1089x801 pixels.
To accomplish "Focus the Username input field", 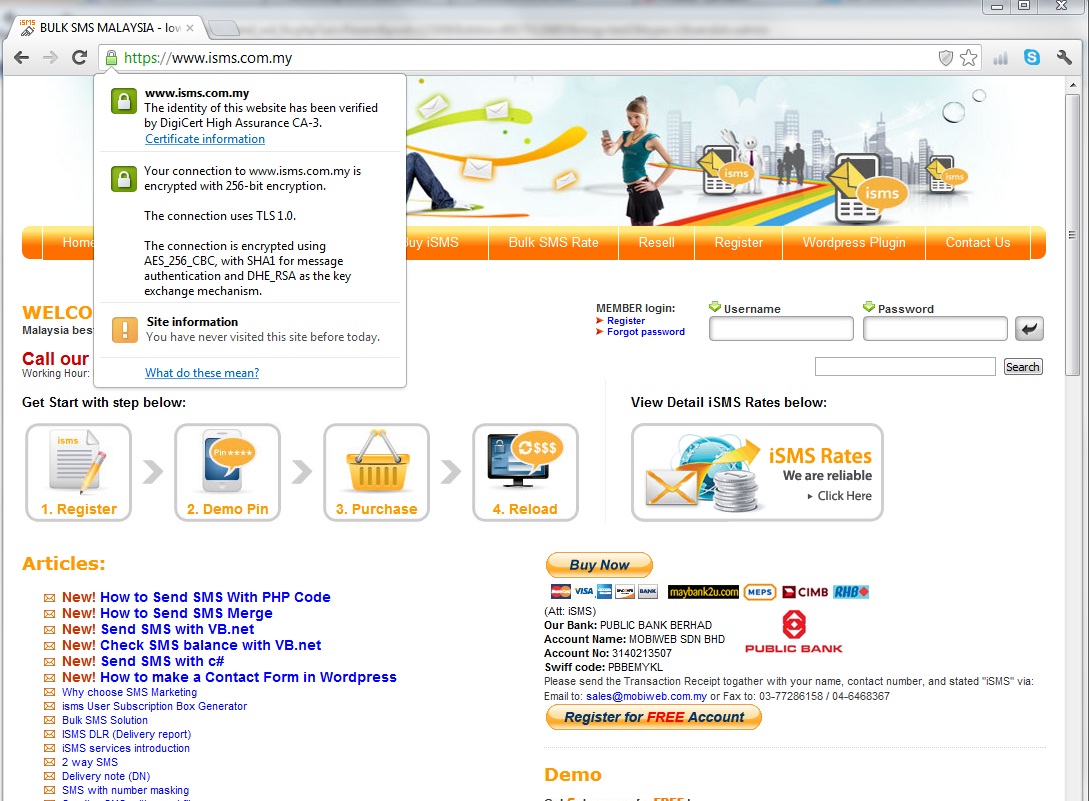I will [781, 329].
